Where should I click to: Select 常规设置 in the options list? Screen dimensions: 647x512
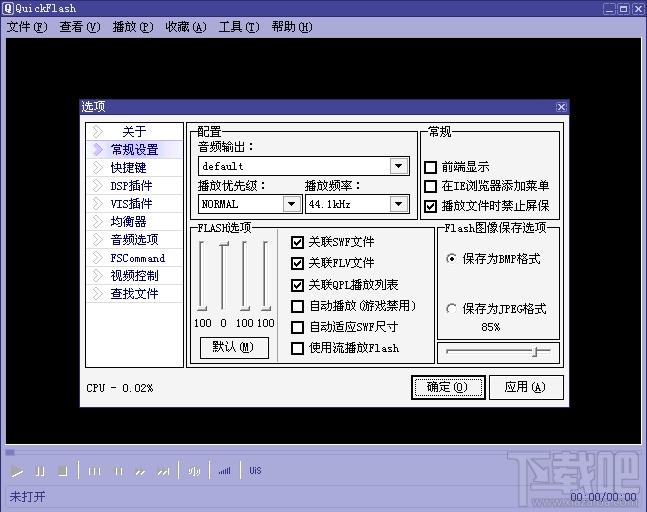click(x=135, y=149)
